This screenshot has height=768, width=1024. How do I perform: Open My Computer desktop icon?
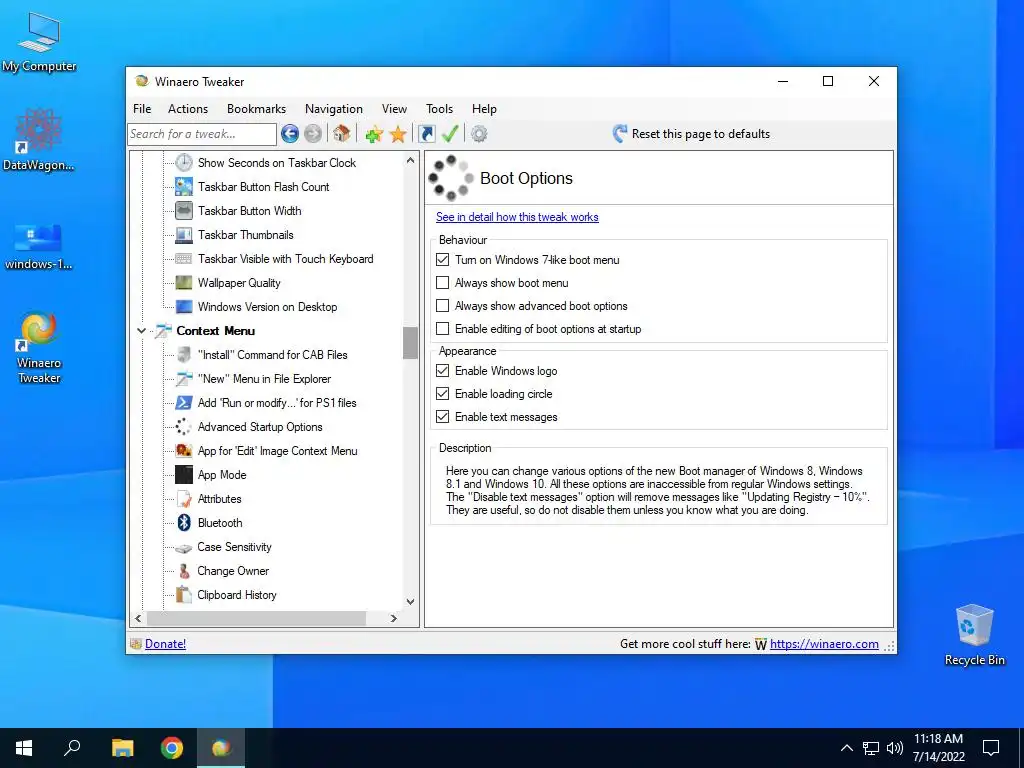coord(39,42)
